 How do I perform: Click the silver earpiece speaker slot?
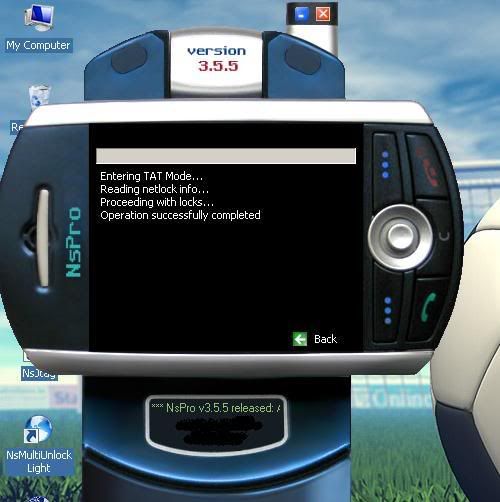(43, 238)
